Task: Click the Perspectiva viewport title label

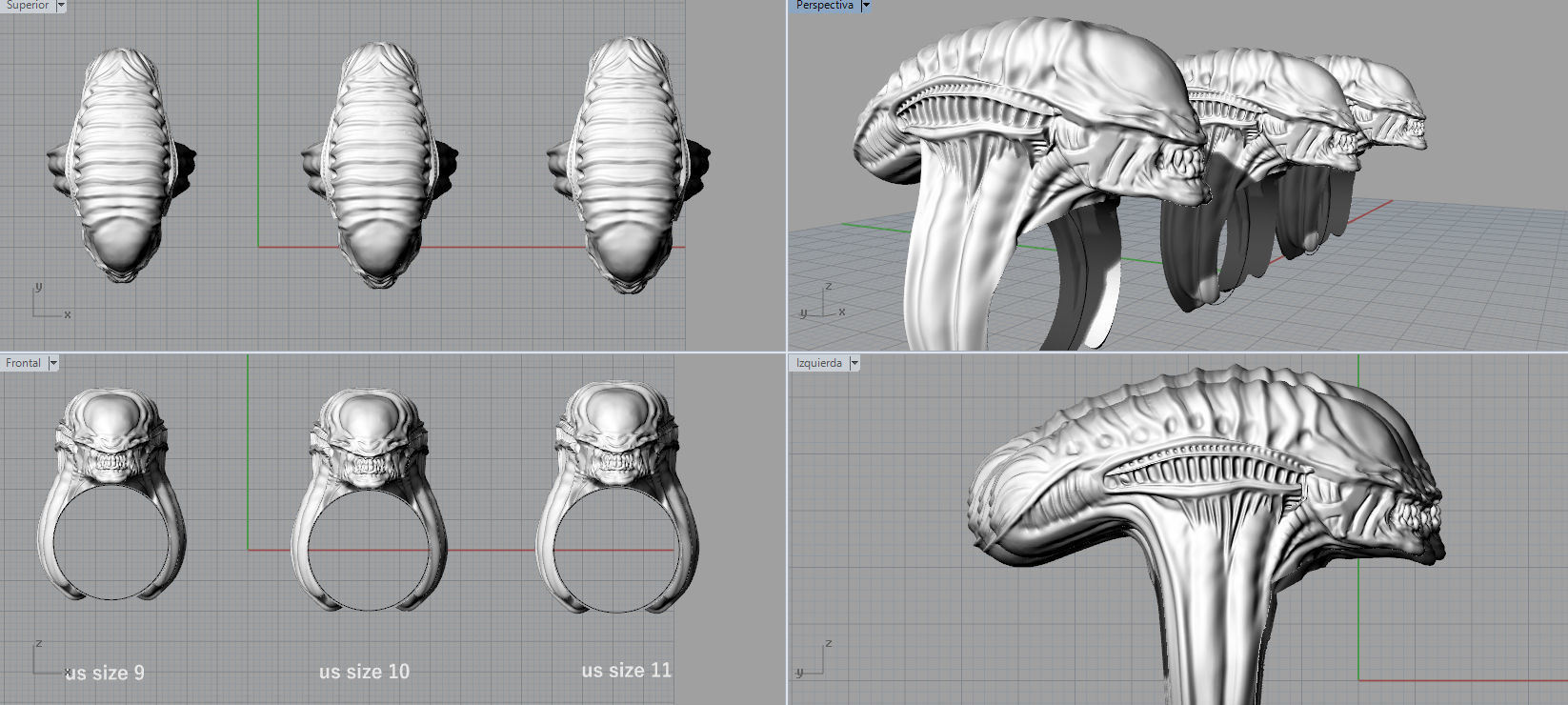Action: pos(825,6)
